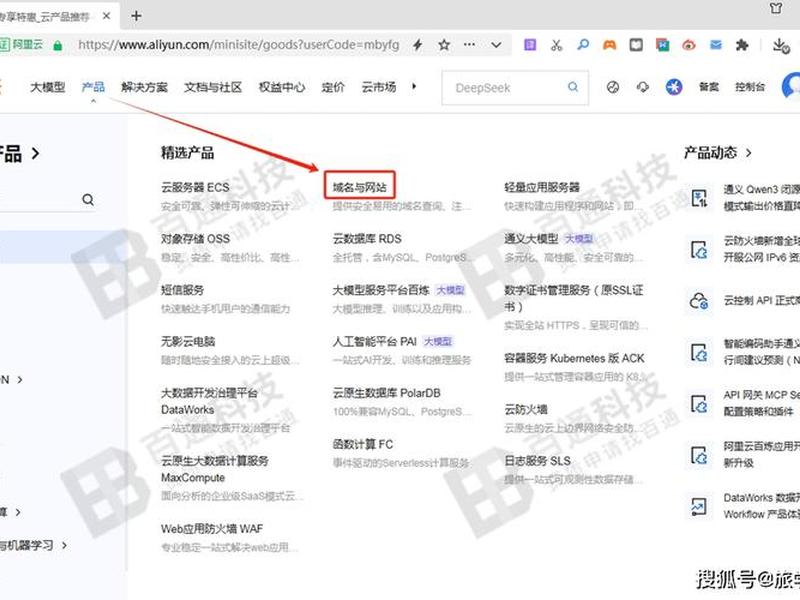Open the three-dots address bar menu
800x600 pixels.
(469, 45)
